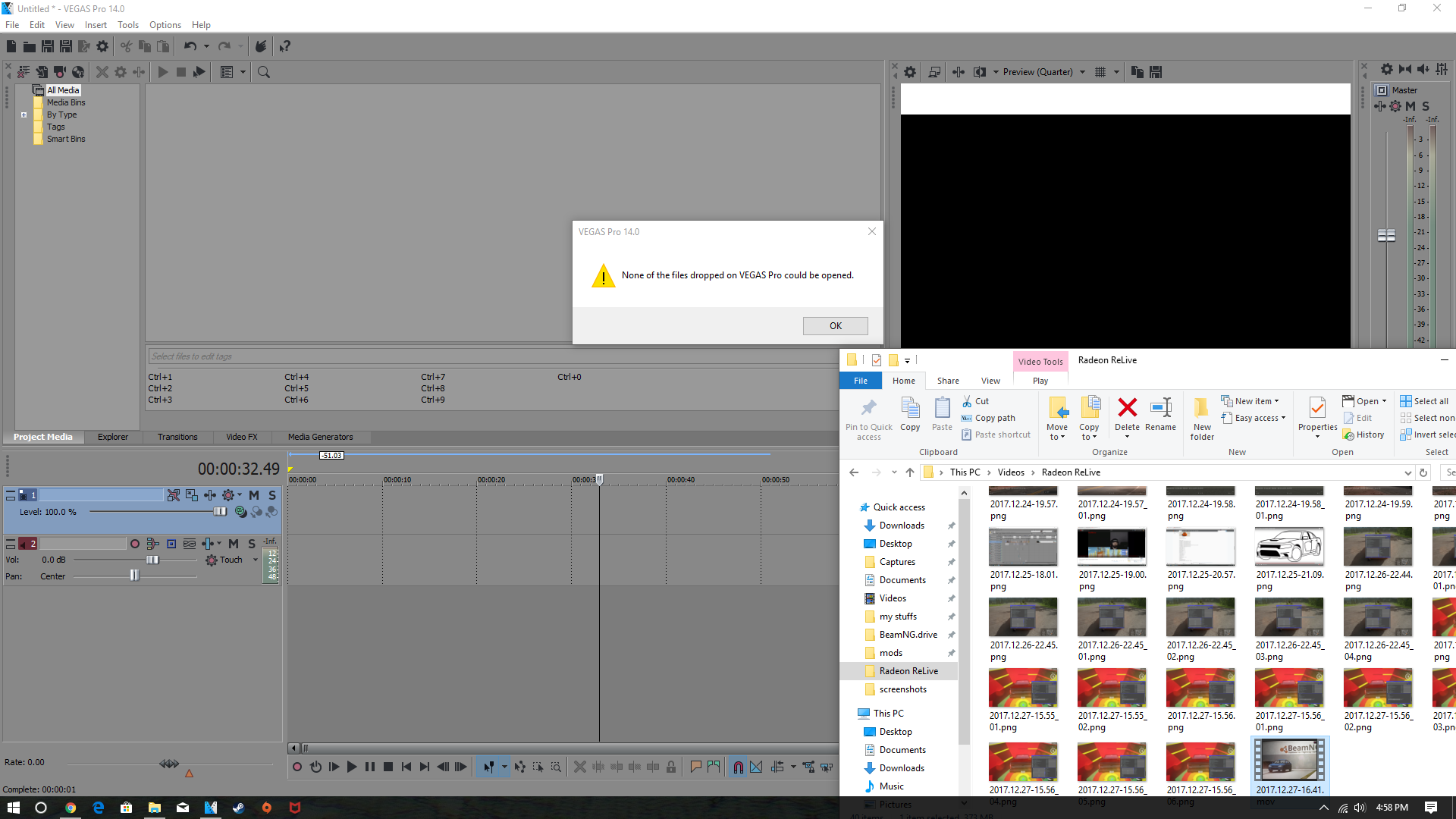Click Go to Start transport button
1456x819 pixels.
(x=406, y=767)
